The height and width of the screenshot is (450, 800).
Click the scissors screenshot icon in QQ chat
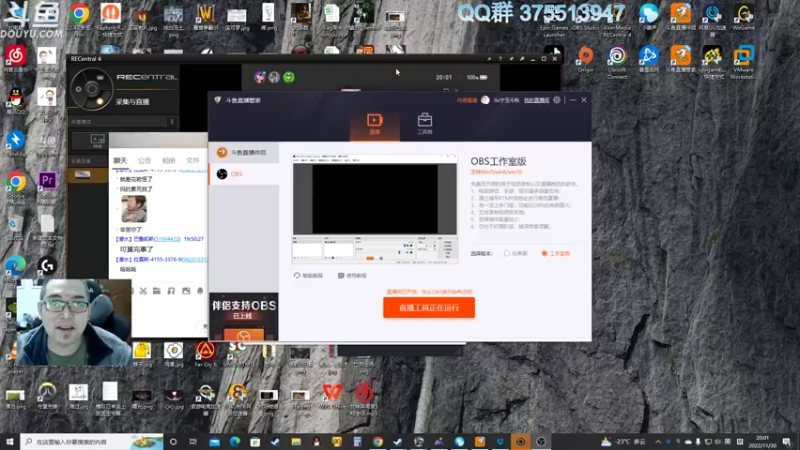(x=143, y=291)
